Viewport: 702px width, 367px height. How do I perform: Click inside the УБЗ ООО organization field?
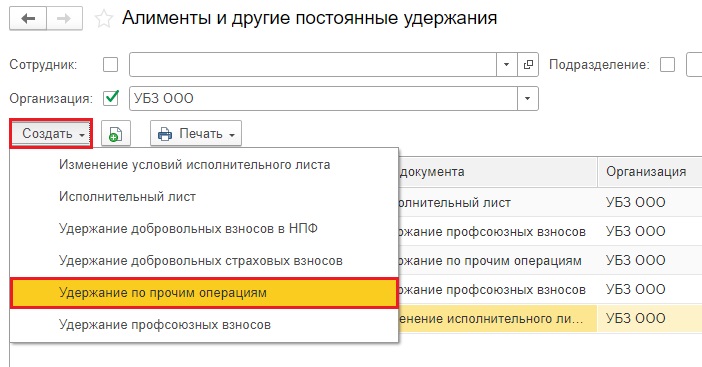point(323,98)
